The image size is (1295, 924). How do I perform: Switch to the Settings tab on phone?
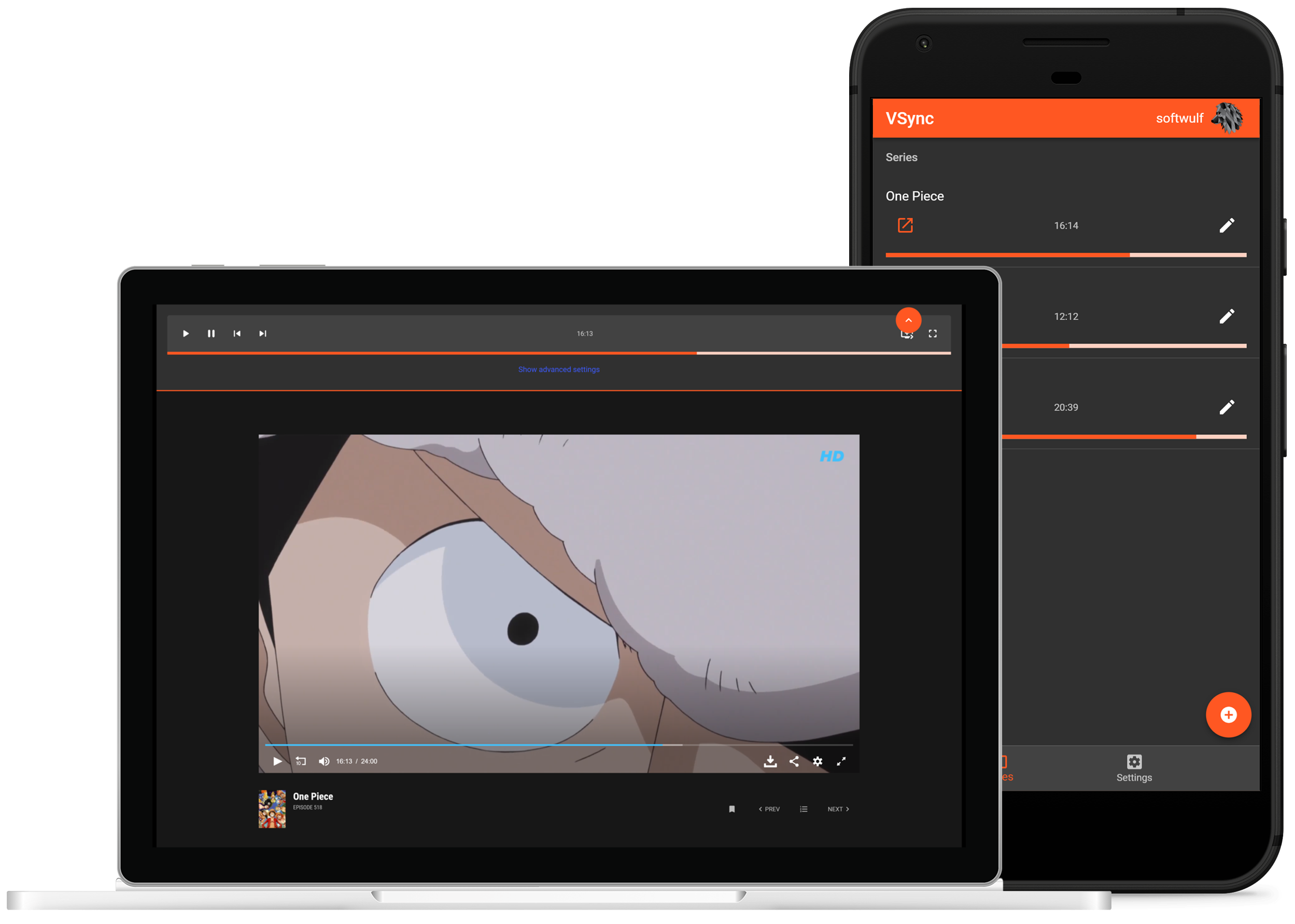point(1134,768)
